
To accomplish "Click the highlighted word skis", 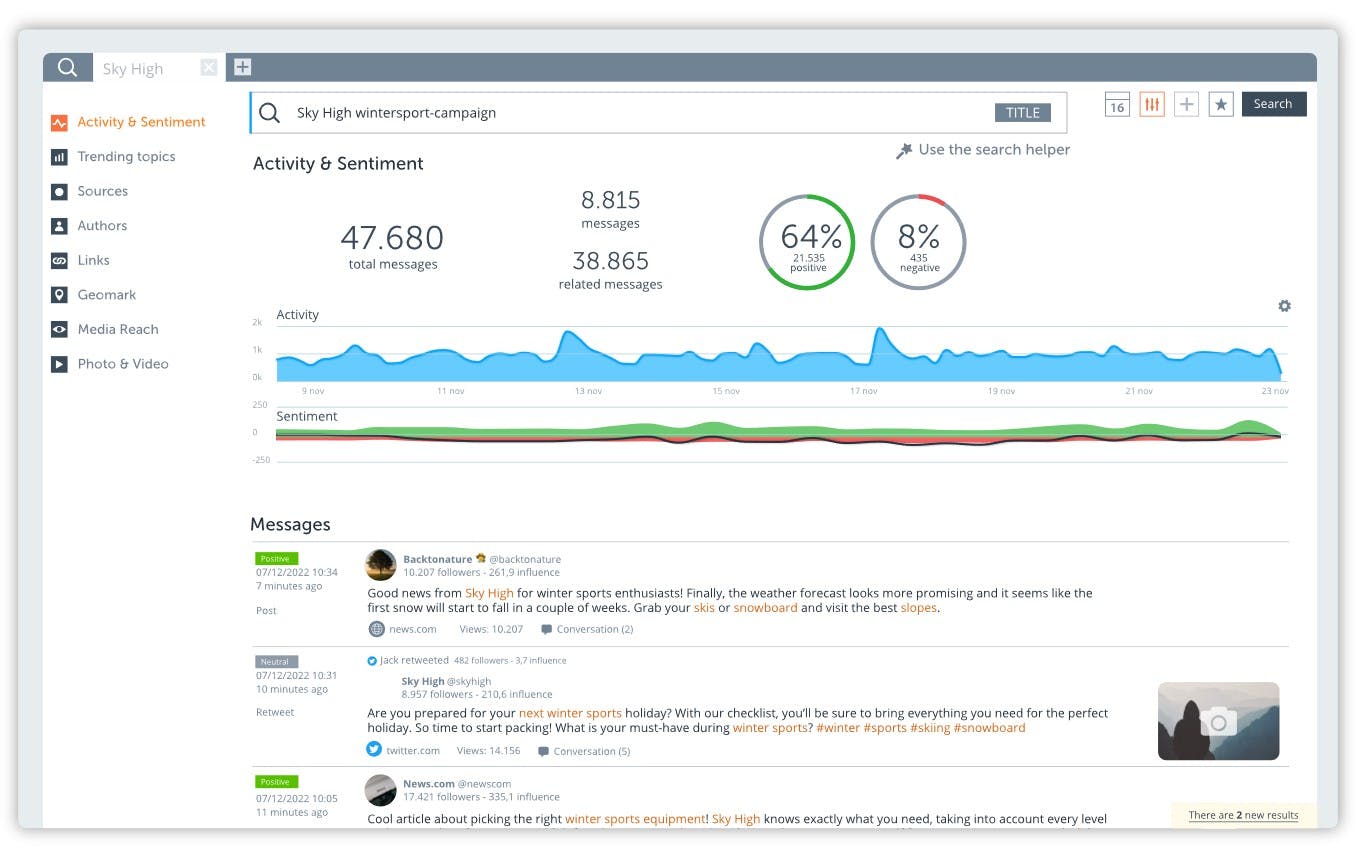I will pyautogui.click(x=704, y=608).
